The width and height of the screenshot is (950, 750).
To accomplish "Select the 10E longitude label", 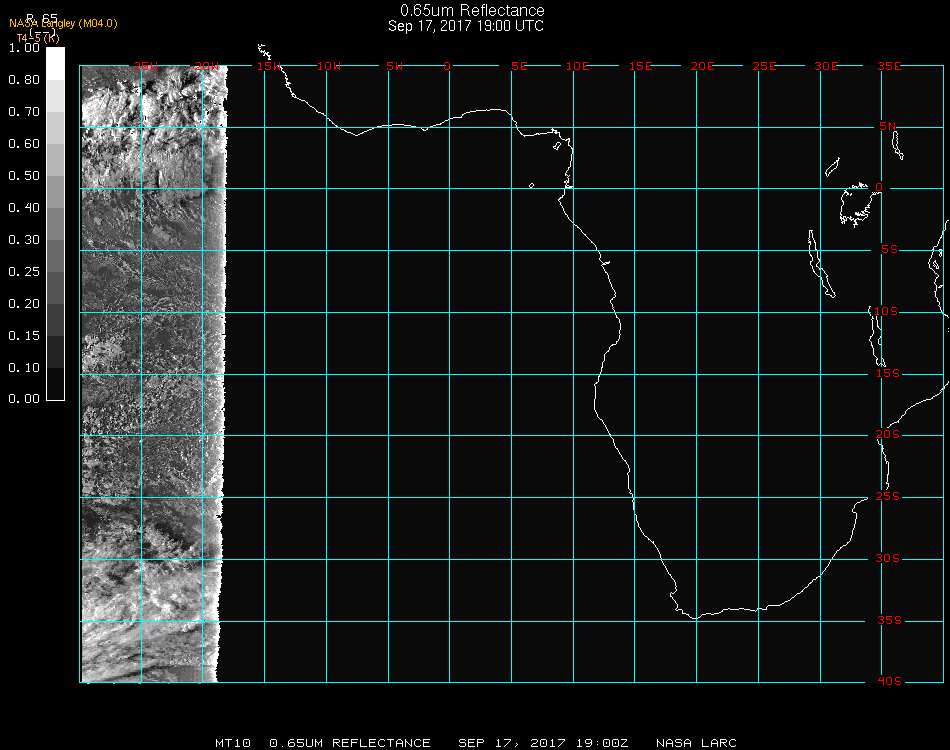I will 577,66.
